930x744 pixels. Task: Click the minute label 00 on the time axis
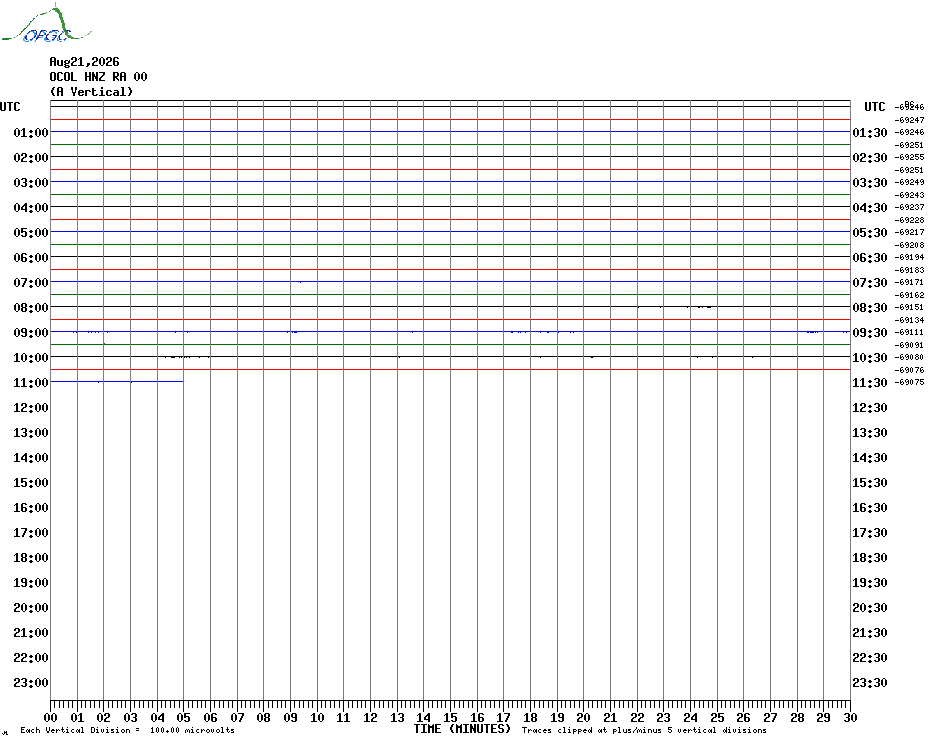50,718
